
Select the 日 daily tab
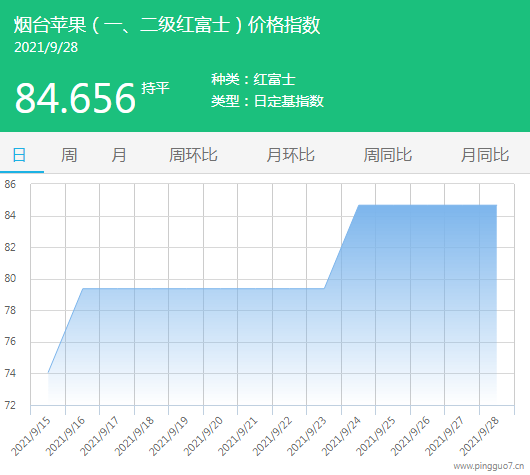tap(19, 155)
